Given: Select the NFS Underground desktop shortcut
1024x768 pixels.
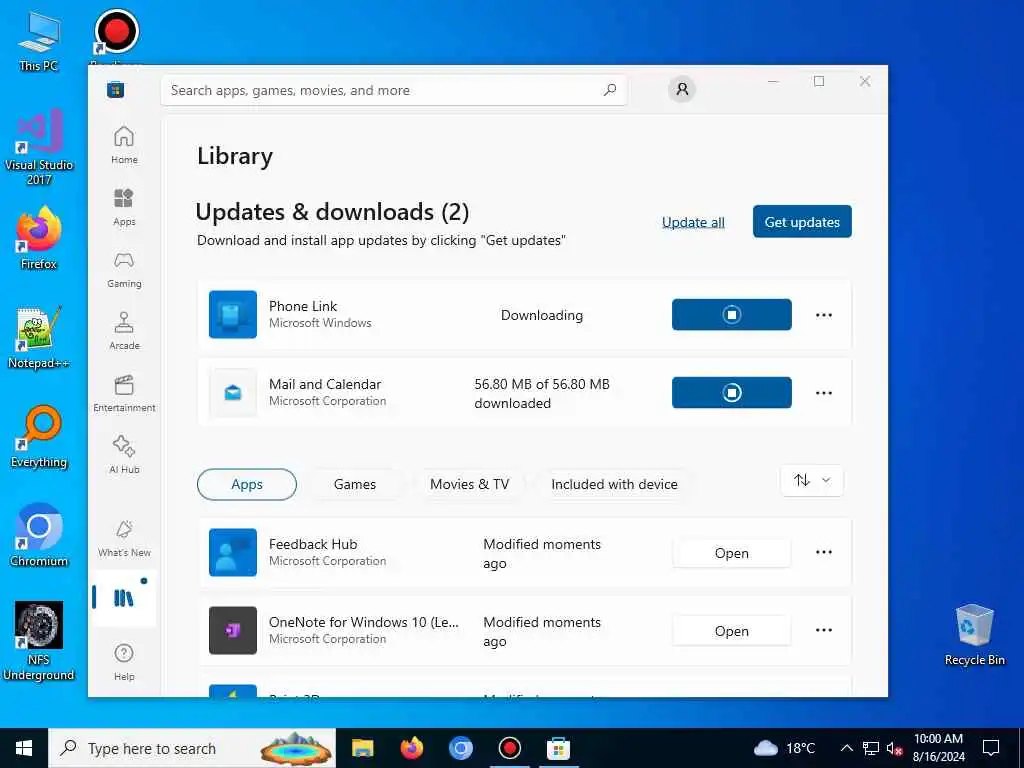Looking at the screenshot, I should [x=39, y=641].
